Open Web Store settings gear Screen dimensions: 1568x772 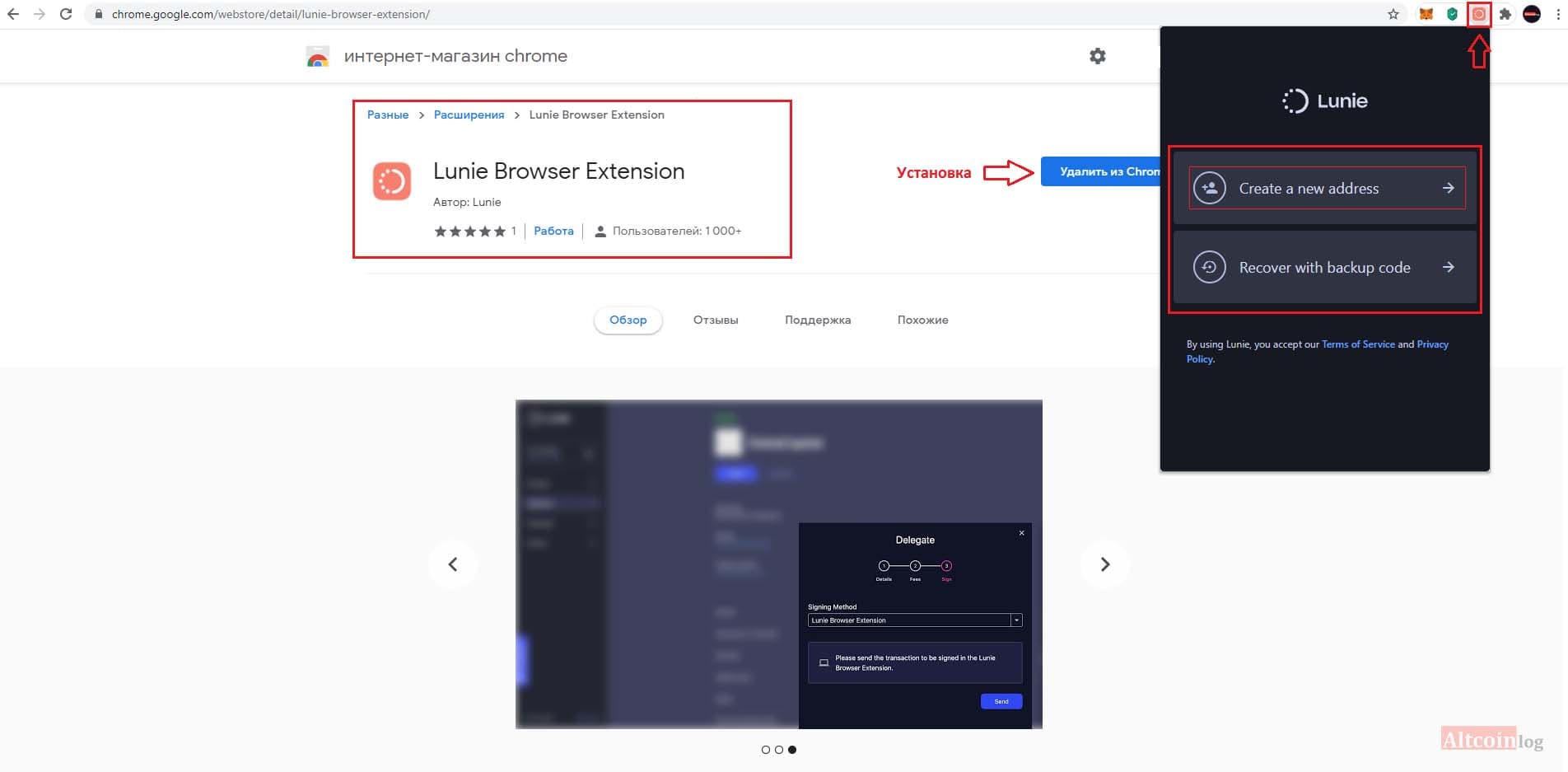click(x=1098, y=56)
